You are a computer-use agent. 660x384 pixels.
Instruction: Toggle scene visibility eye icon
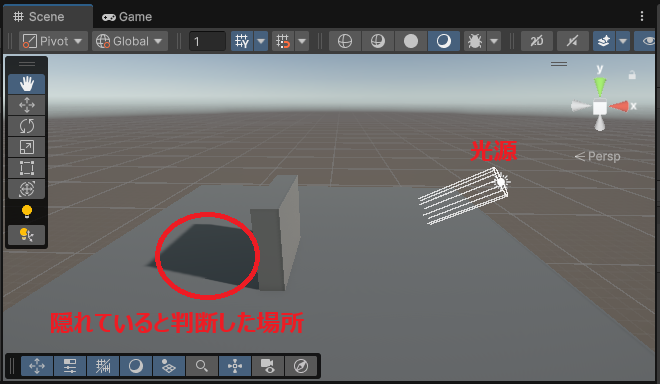(648, 41)
